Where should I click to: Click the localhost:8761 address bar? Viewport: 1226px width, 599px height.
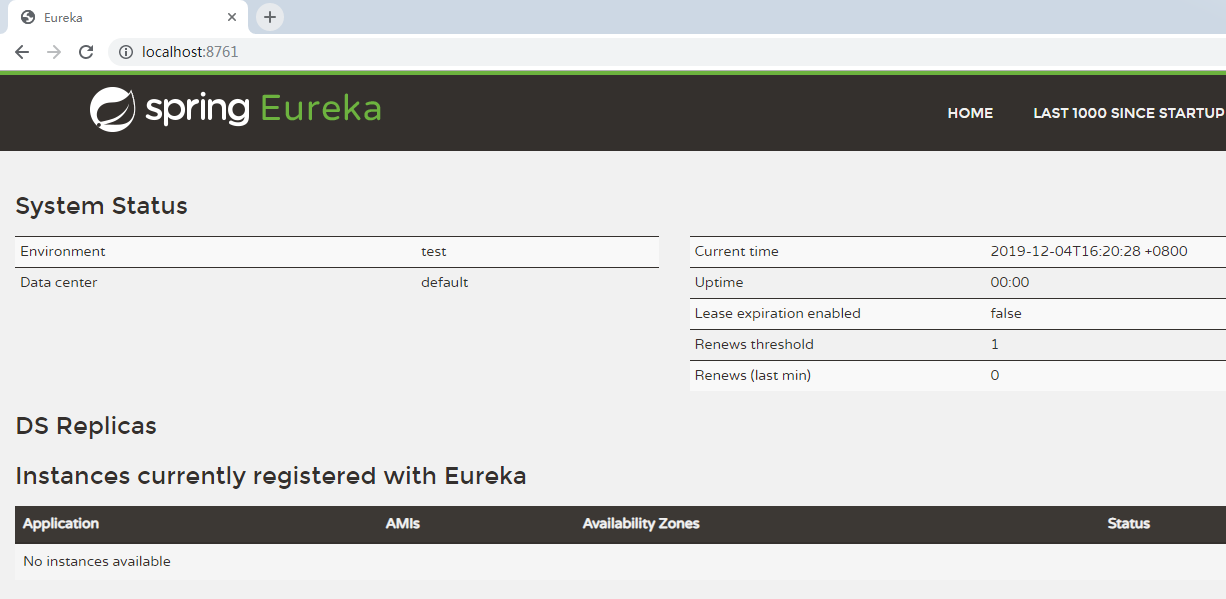click(x=665, y=52)
